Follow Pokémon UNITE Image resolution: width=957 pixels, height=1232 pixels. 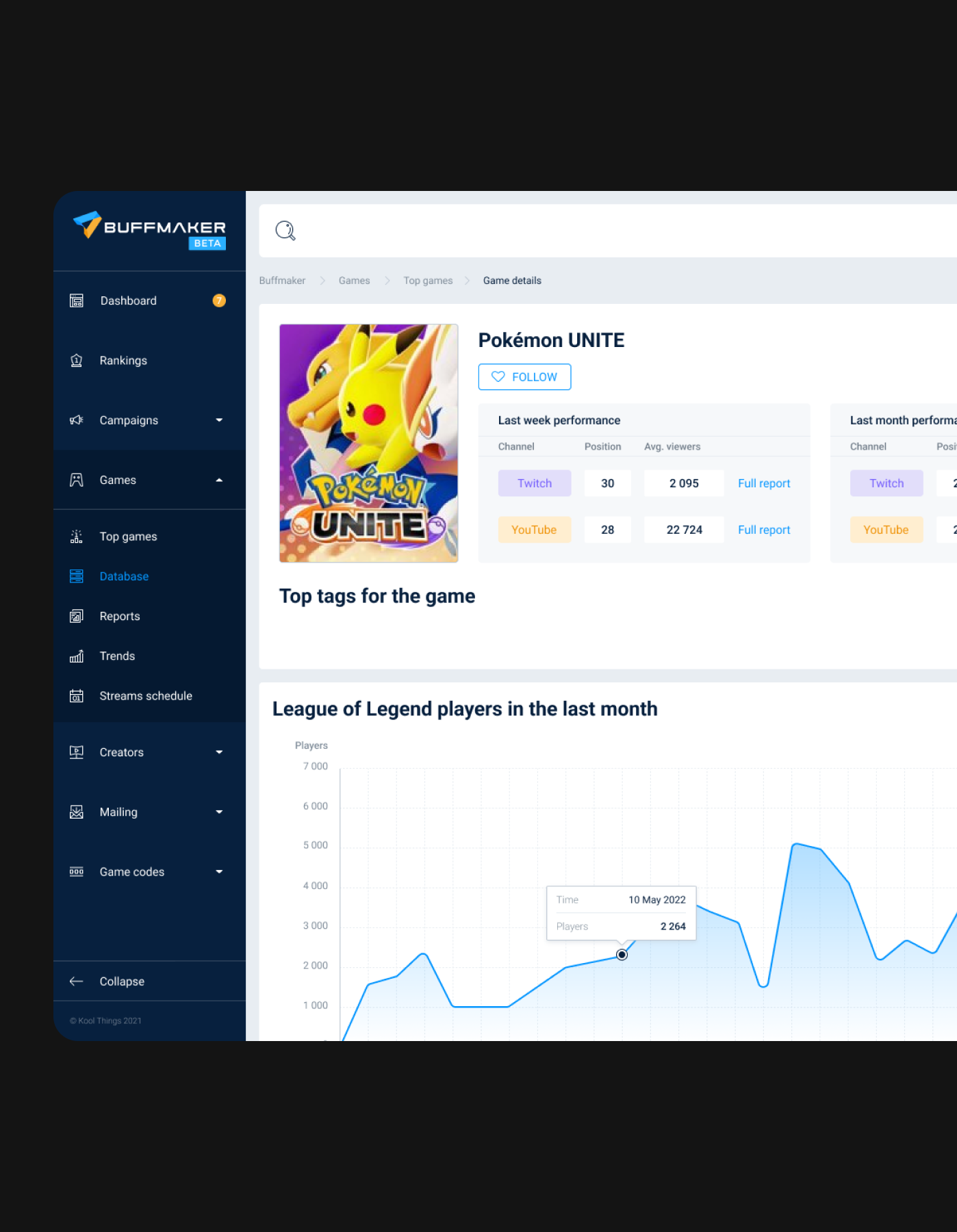(524, 376)
